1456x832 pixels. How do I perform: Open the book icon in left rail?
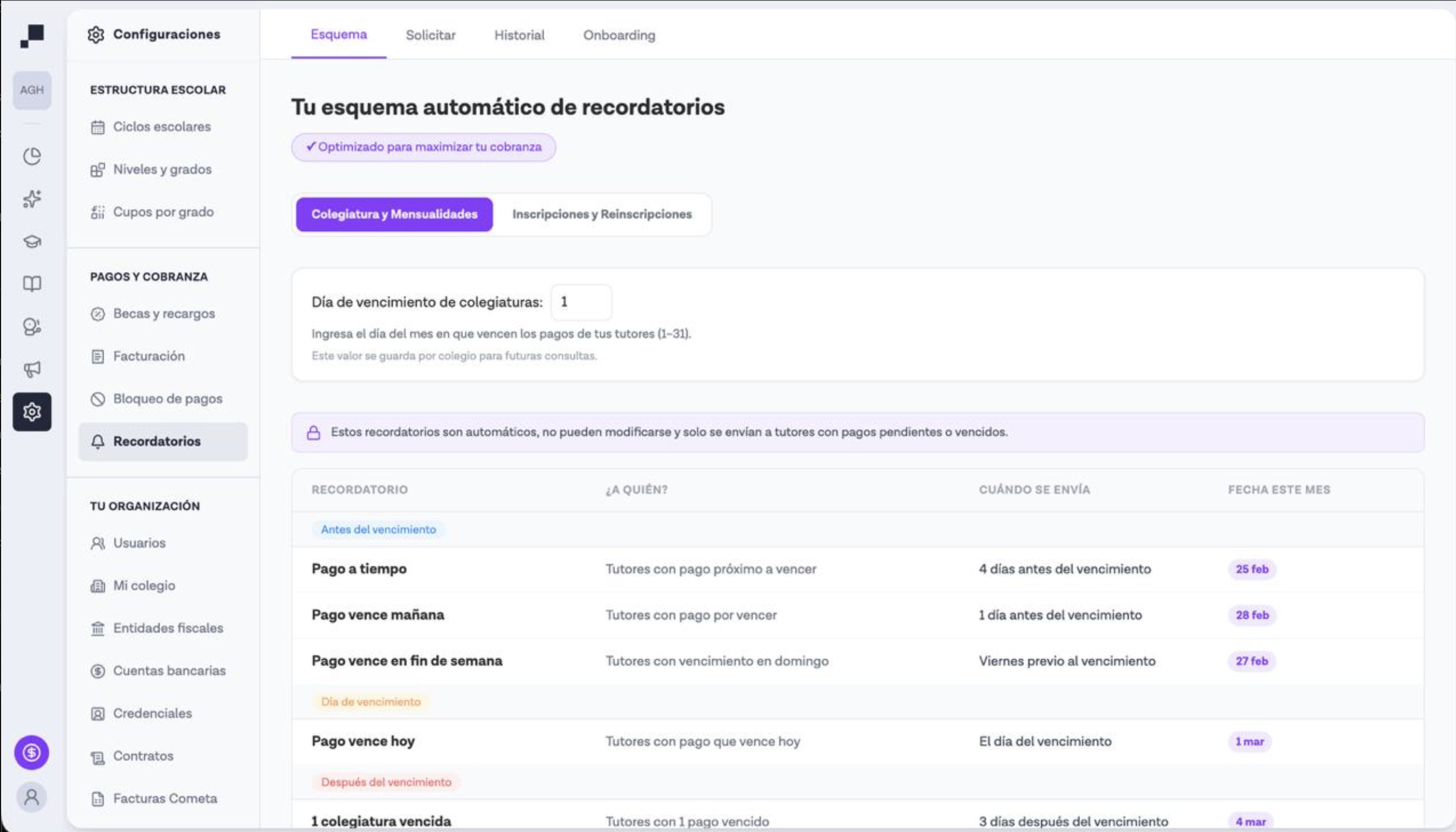(x=32, y=283)
